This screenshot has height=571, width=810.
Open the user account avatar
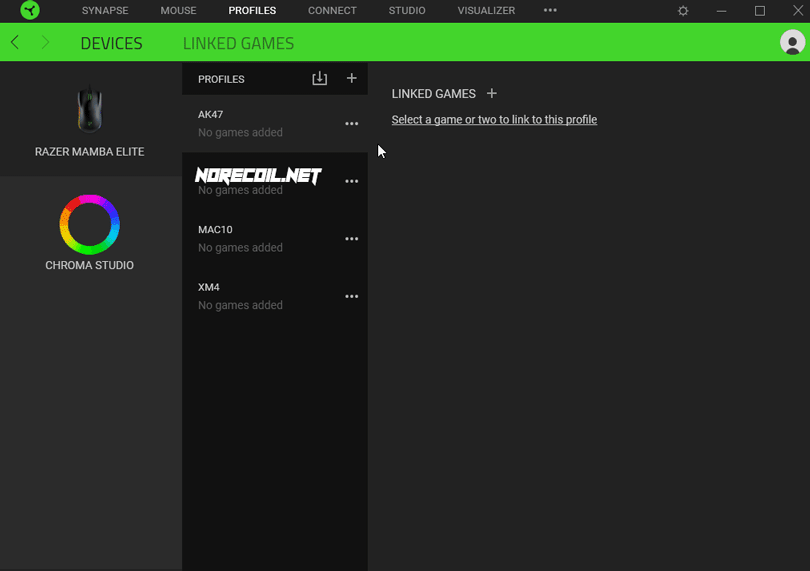click(792, 42)
